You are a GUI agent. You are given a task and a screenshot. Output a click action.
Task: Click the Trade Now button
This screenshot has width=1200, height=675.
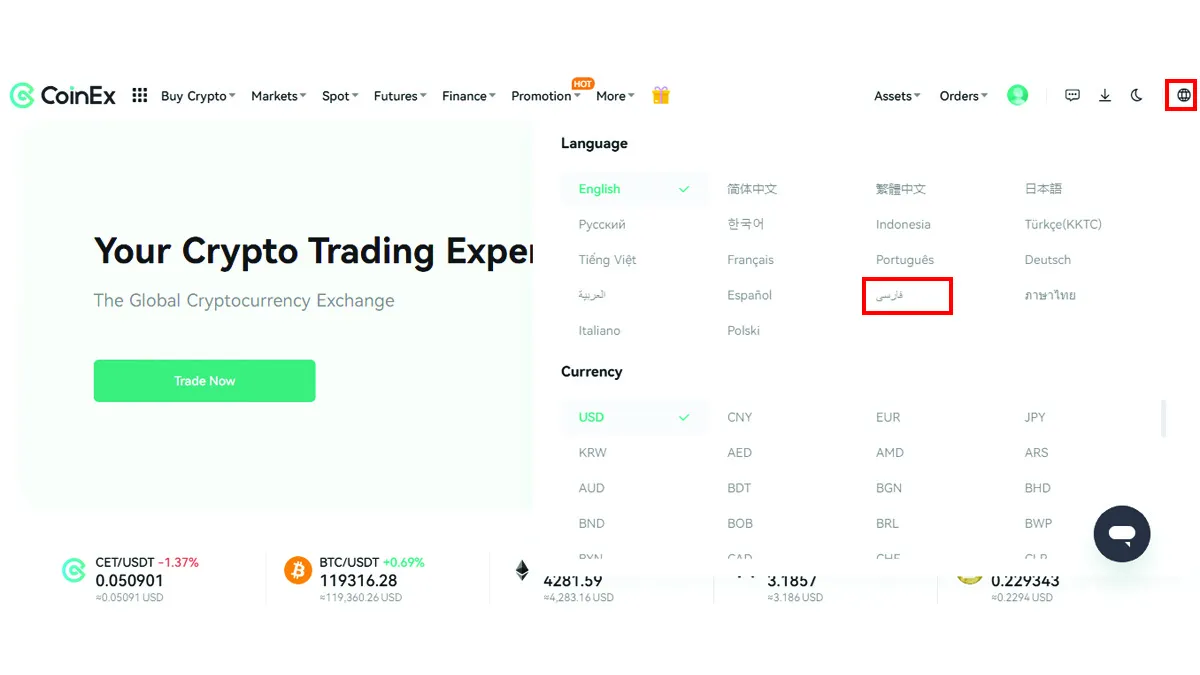coord(204,381)
